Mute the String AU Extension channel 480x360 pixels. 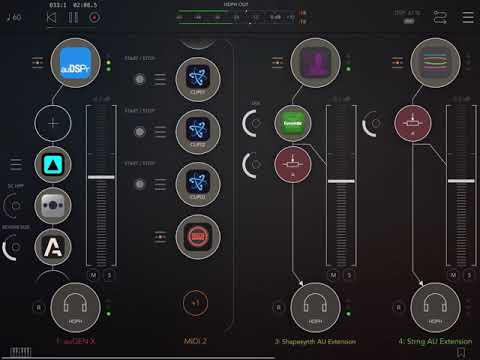[453, 275]
